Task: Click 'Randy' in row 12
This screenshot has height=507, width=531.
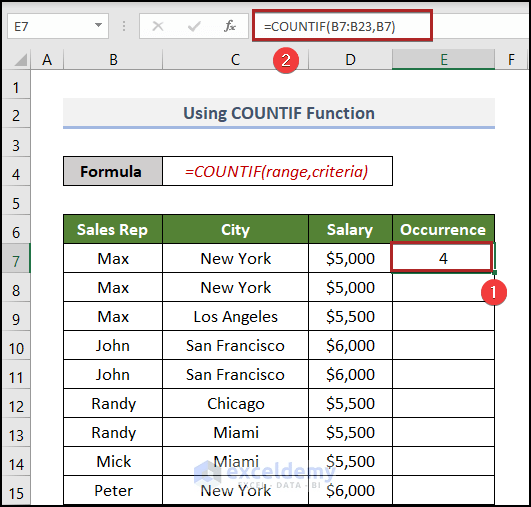Action: (x=113, y=403)
